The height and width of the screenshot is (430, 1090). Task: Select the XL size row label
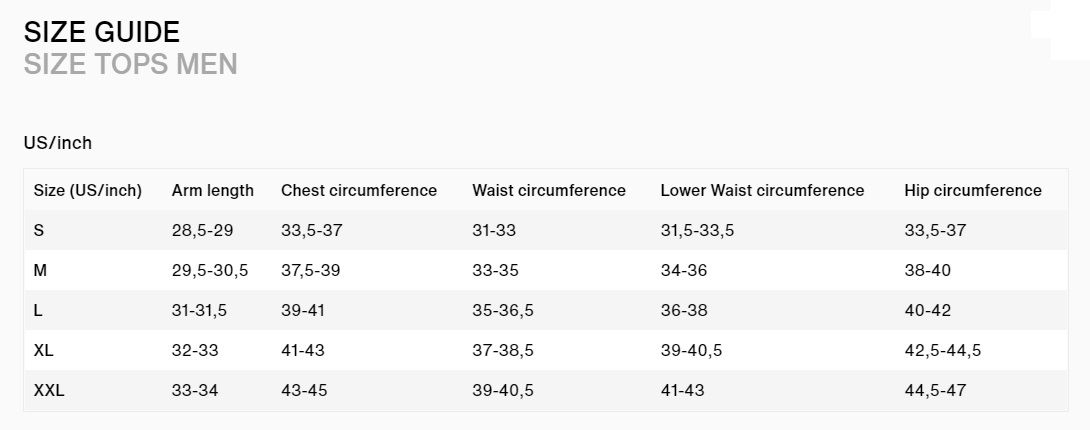[43, 350]
